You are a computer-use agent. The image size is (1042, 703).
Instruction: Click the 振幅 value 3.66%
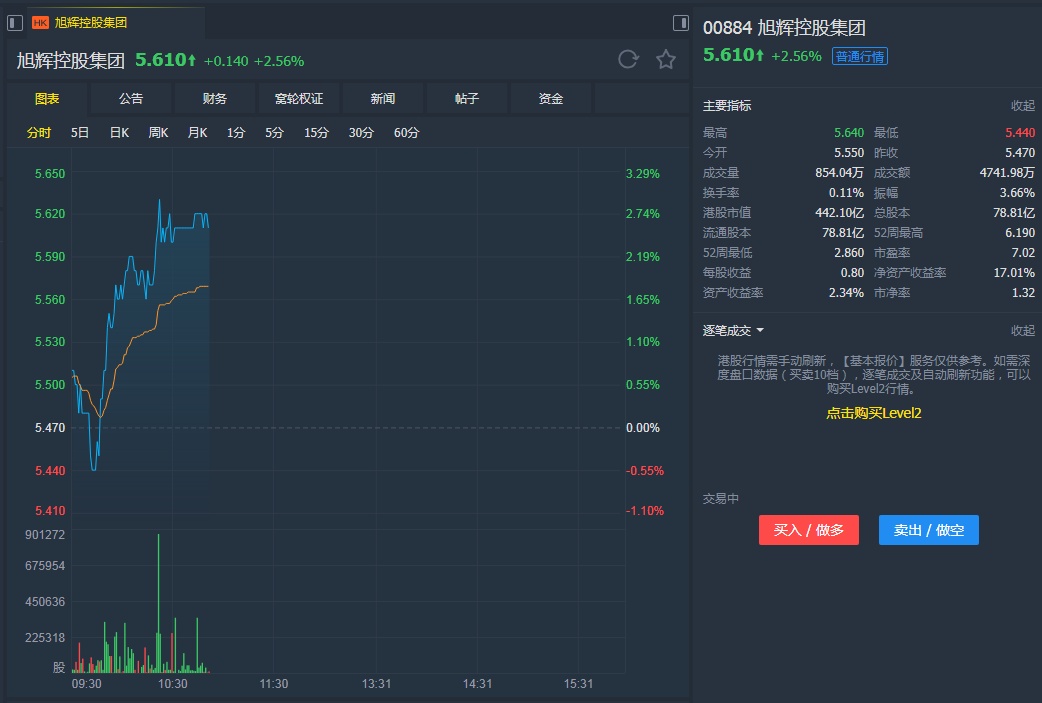[x=1017, y=193]
